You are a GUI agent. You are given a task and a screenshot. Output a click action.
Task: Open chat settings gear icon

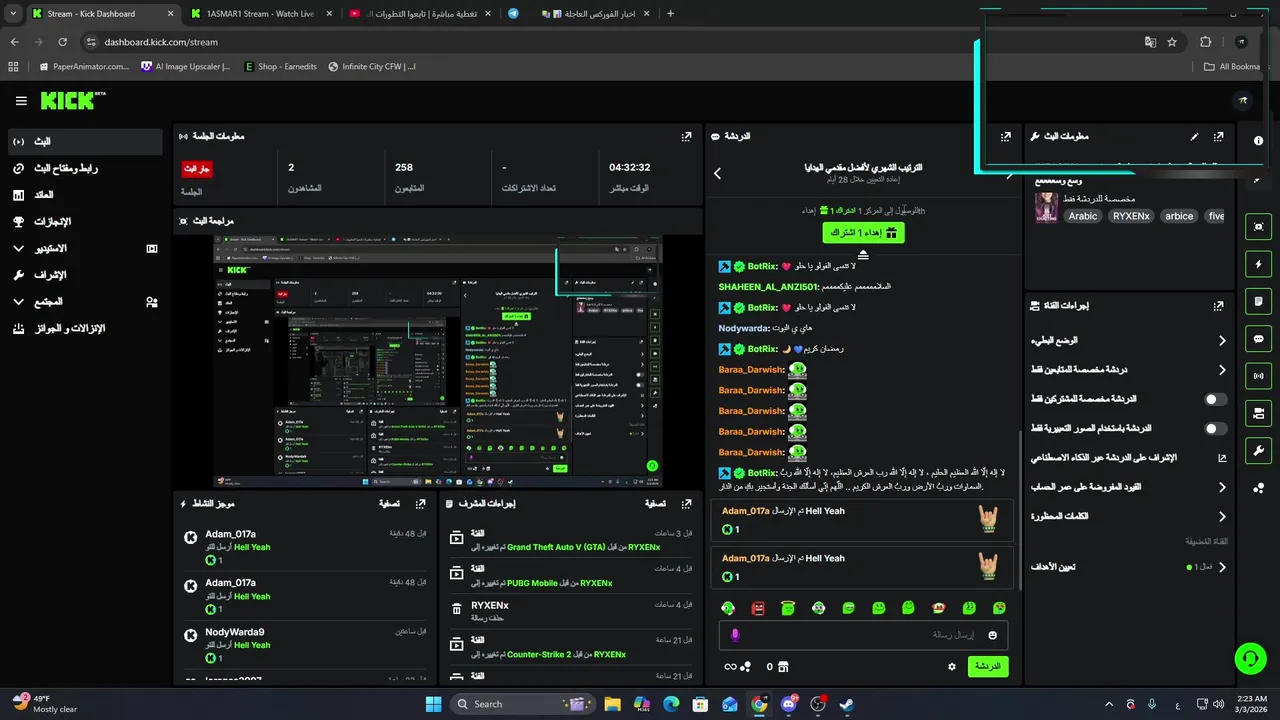(x=951, y=666)
